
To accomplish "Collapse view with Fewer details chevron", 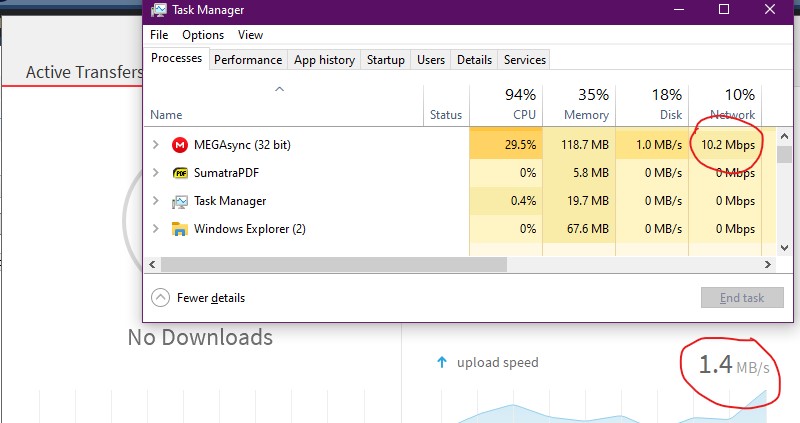I will point(160,297).
